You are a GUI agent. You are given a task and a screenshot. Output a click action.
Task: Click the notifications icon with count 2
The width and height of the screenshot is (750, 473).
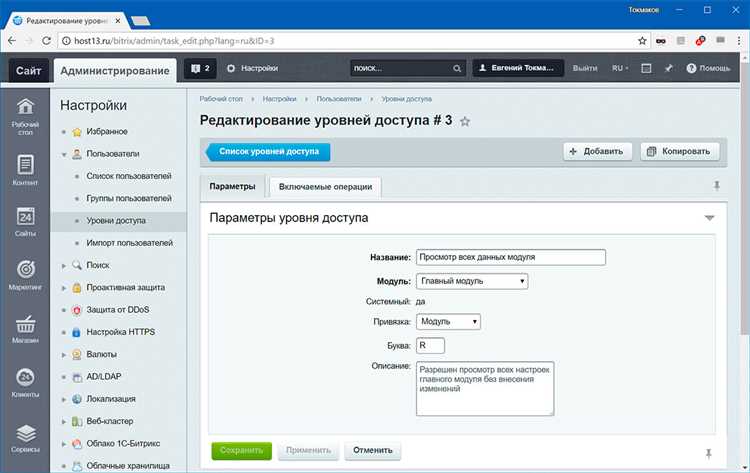click(x=200, y=68)
